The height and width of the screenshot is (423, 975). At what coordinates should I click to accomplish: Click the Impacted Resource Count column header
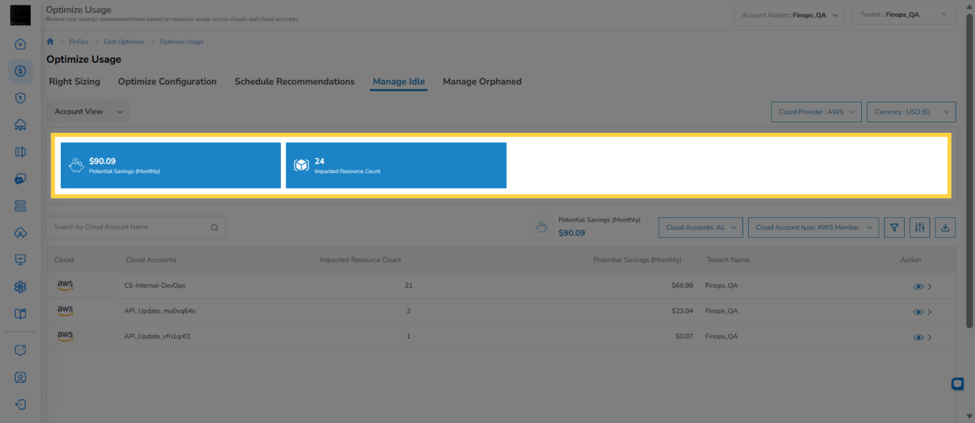coord(360,259)
